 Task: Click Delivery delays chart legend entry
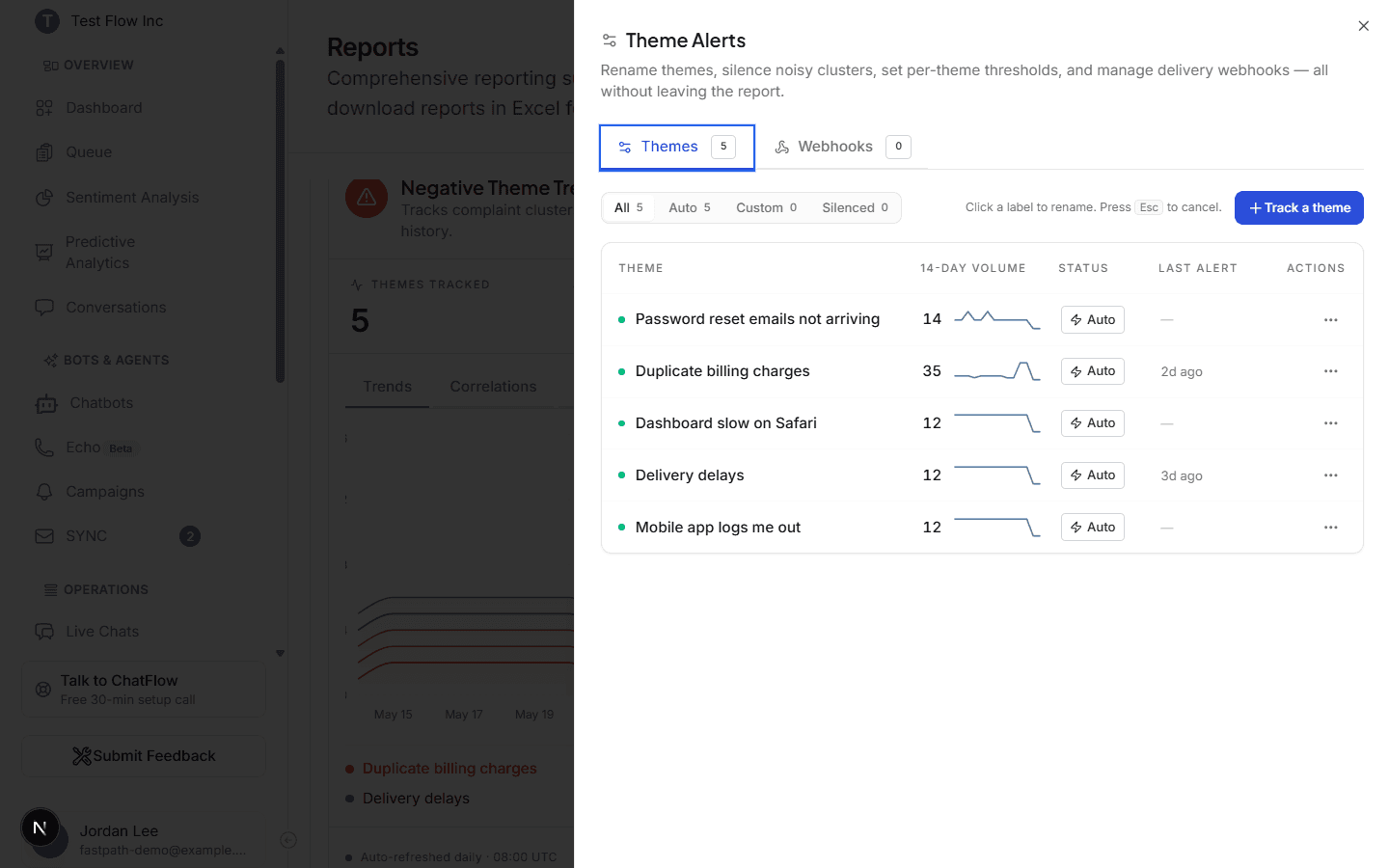(x=407, y=799)
